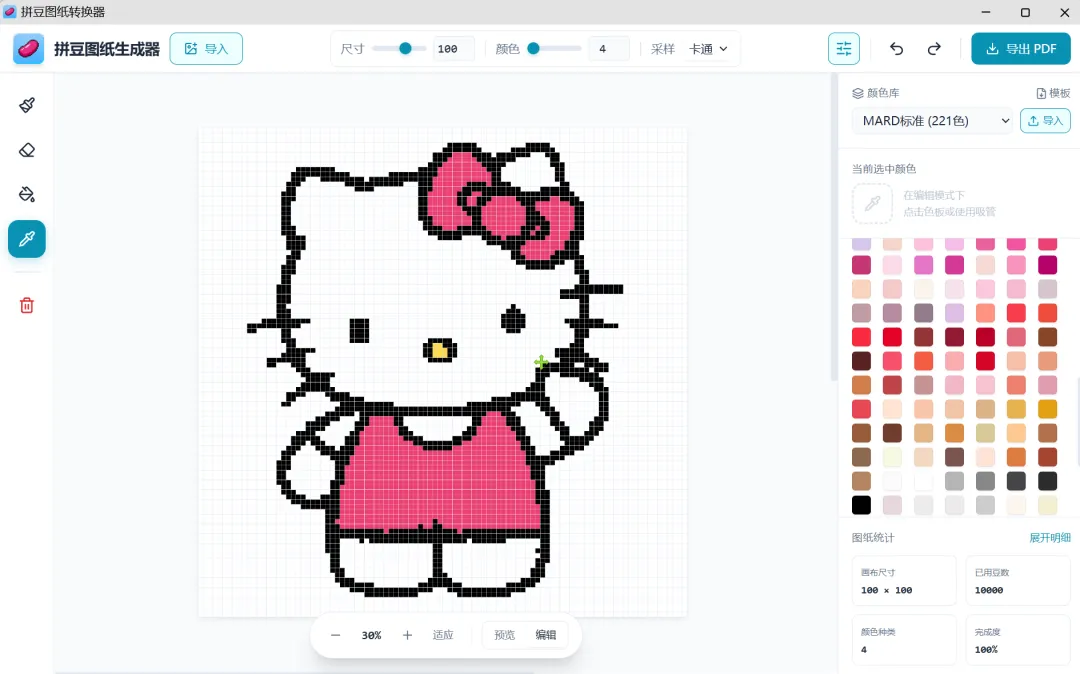This screenshot has height=674, width=1080.
Task: Click the 30% zoom level readout
Action: coord(371,635)
